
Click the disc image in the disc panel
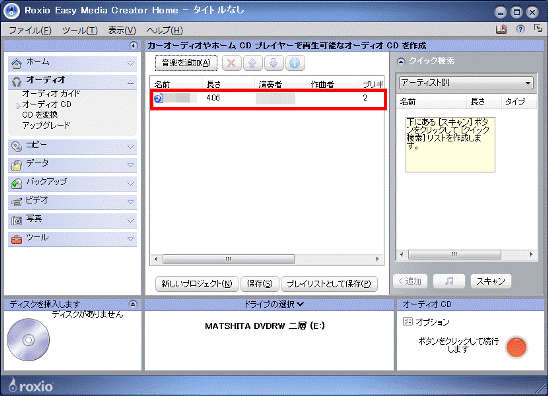pos(28,340)
